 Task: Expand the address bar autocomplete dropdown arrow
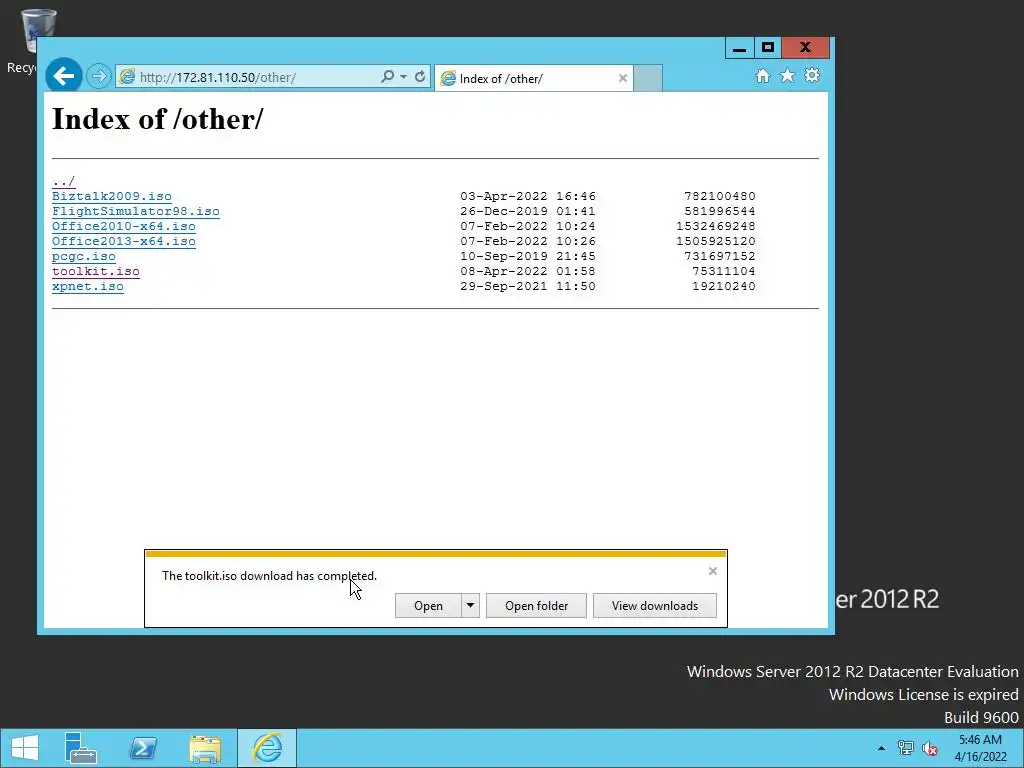coord(404,76)
